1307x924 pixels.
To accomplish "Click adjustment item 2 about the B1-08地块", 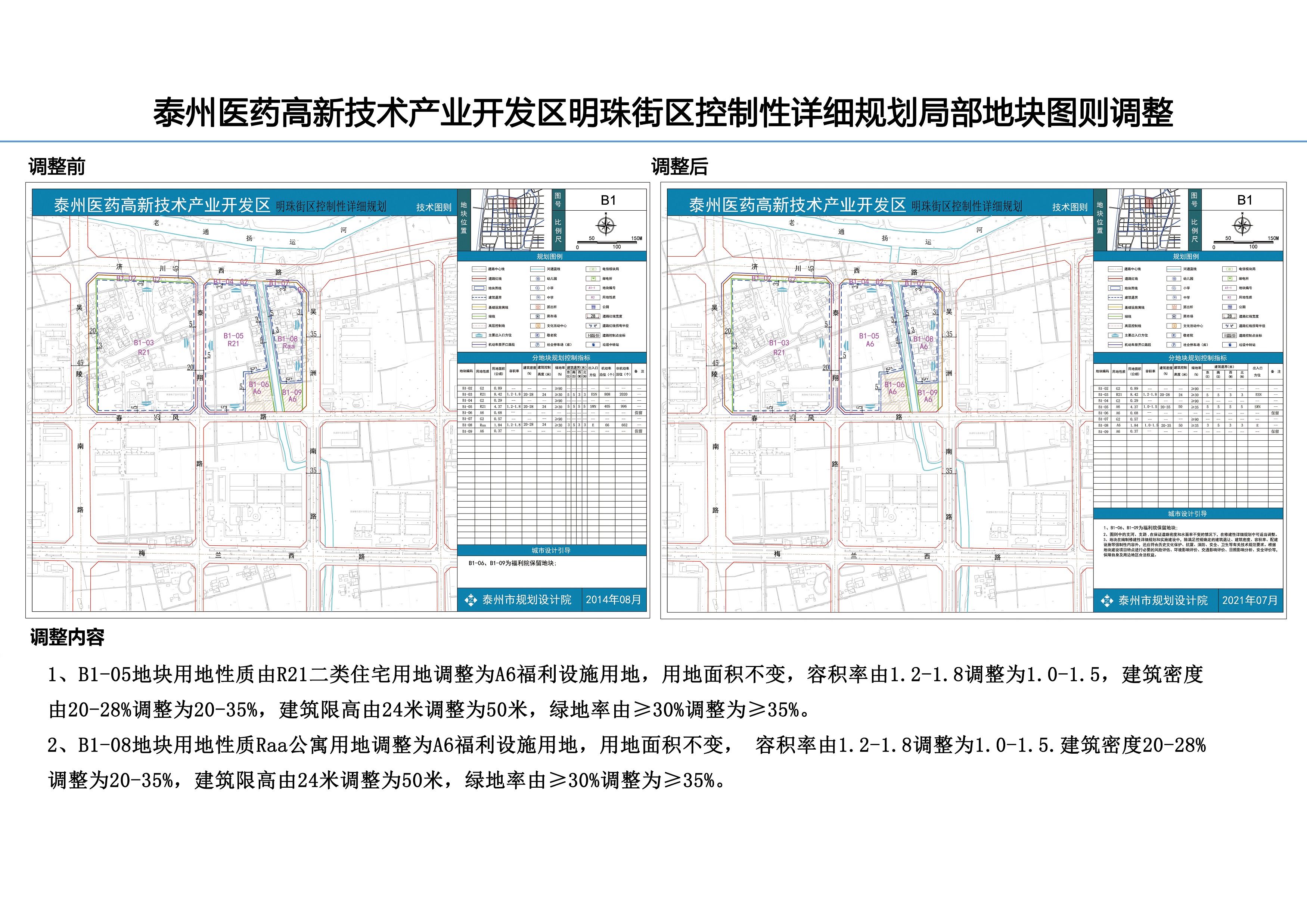I will tap(626, 762).
